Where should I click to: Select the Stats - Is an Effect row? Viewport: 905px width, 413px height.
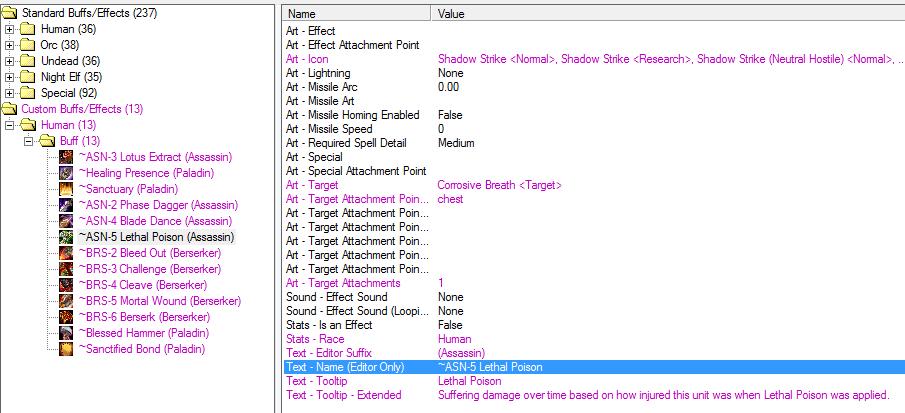point(594,325)
